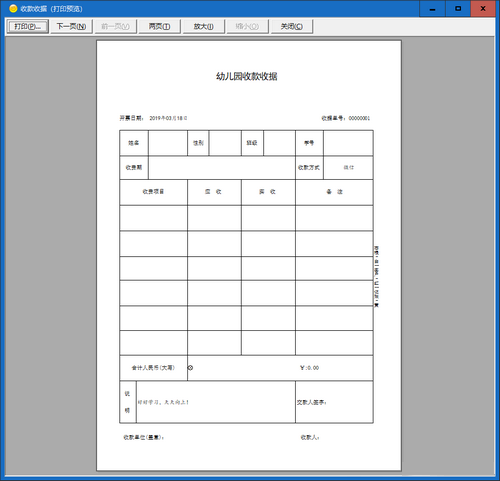Click the greyed-out 前一页(V) button
Viewport: 500px width, 481px height.
point(115,26)
